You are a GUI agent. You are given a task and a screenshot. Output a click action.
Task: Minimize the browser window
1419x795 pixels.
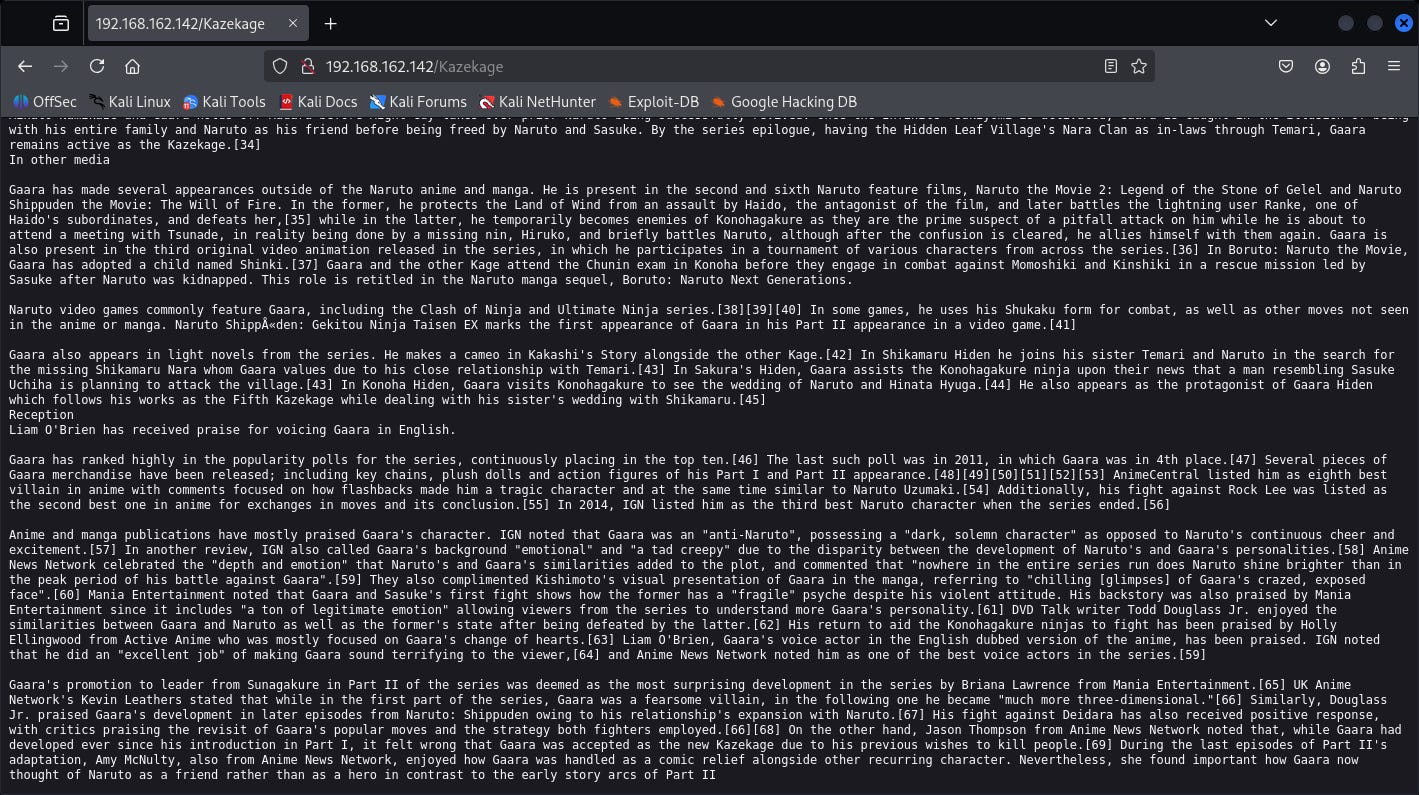(x=1346, y=23)
